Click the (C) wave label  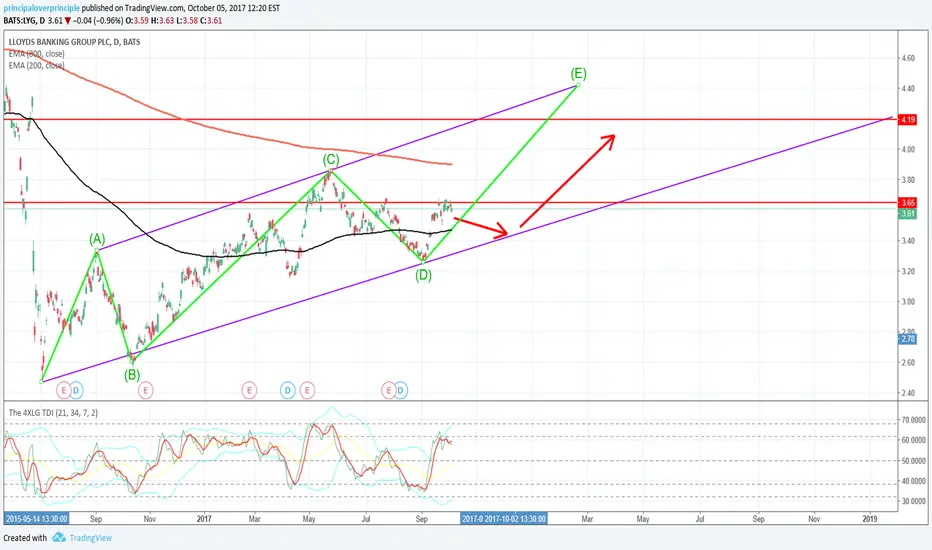pyautogui.click(x=331, y=160)
